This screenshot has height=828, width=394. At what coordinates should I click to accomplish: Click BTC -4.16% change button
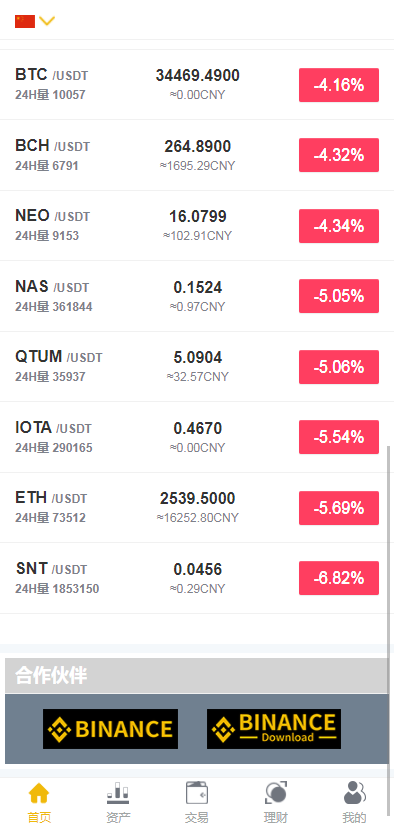tap(339, 84)
